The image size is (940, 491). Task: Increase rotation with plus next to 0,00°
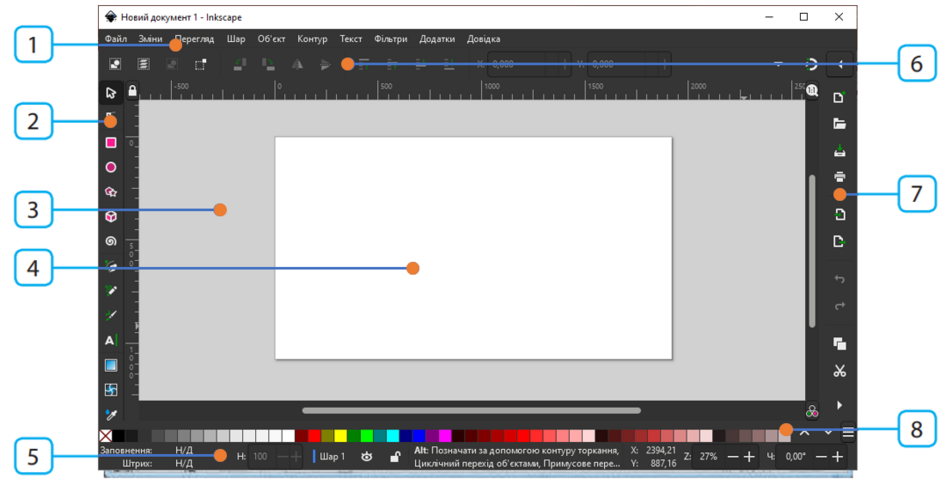(837, 457)
